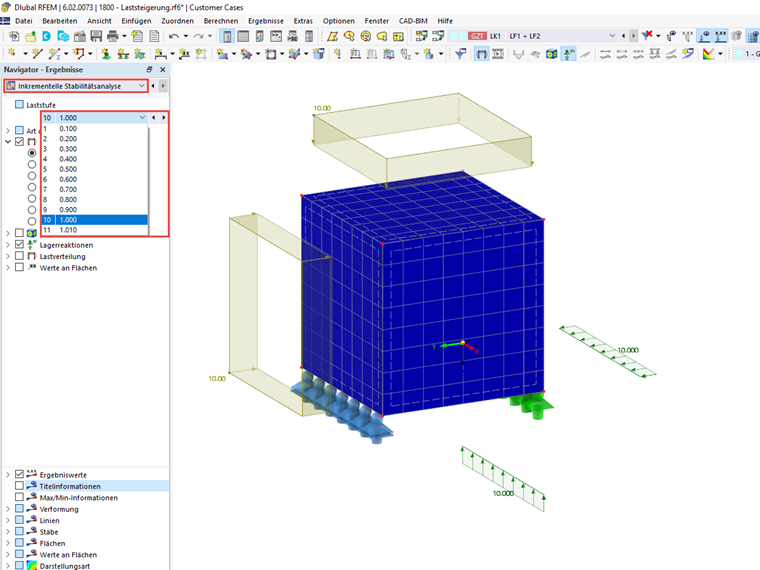Enable the Lastverteilung checkbox
The width and height of the screenshot is (760, 570).
click(x=19, y=255)
